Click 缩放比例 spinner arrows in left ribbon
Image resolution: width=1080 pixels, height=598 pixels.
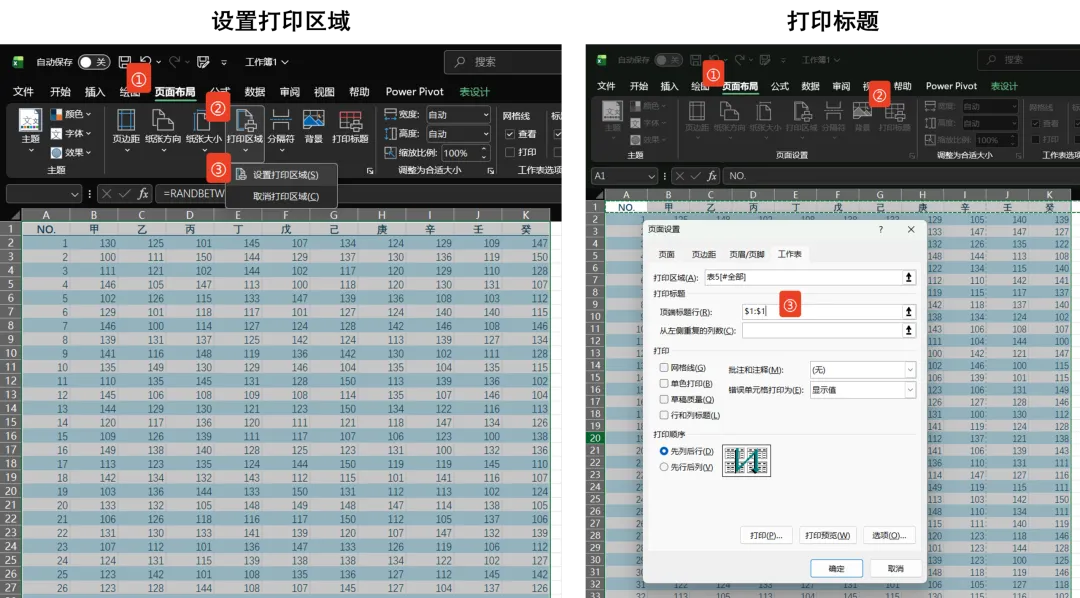click(484, 153)
